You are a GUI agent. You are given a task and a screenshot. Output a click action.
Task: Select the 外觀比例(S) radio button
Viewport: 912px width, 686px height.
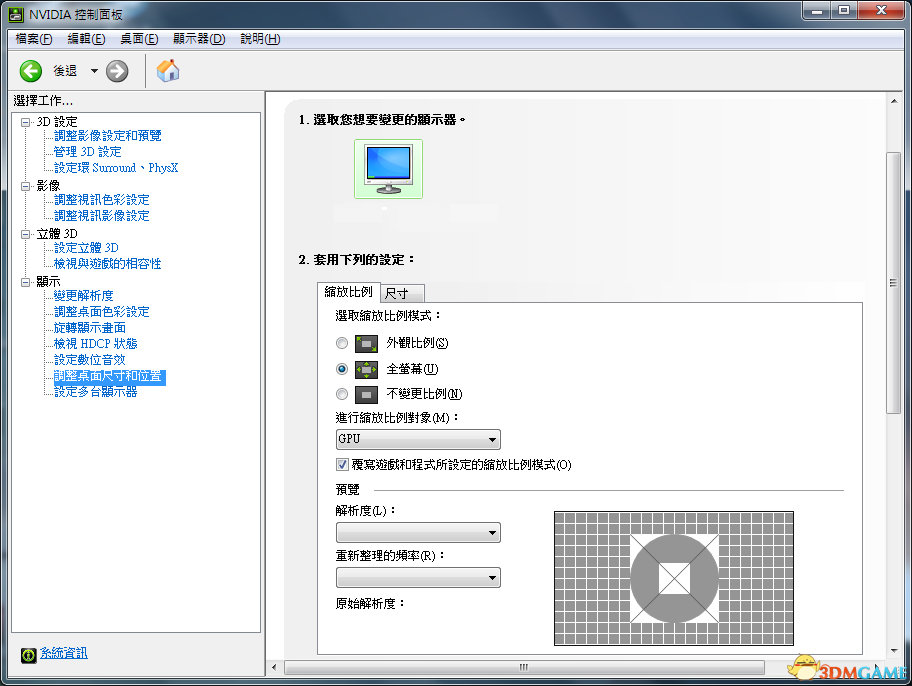pos(342,343)
